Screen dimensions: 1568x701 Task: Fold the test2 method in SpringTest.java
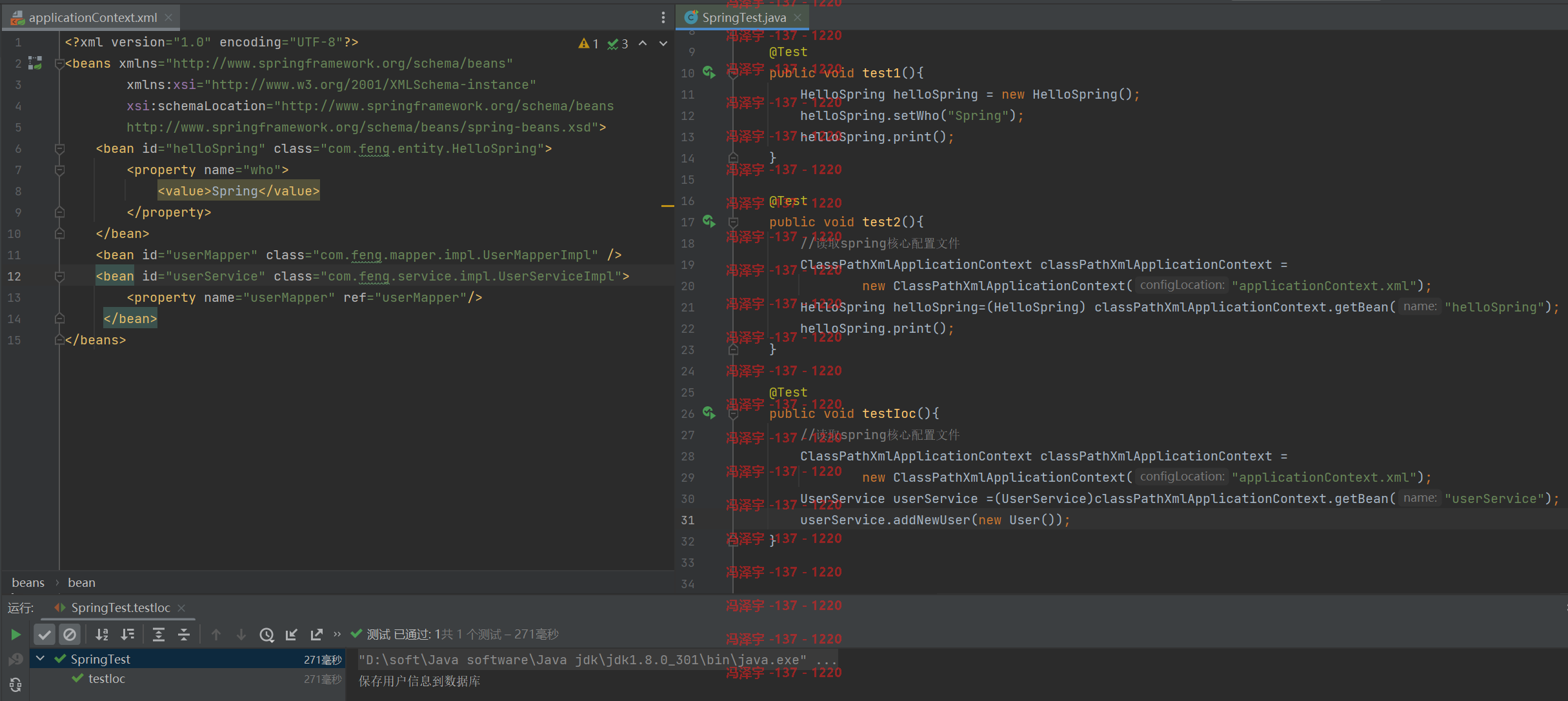733,222
